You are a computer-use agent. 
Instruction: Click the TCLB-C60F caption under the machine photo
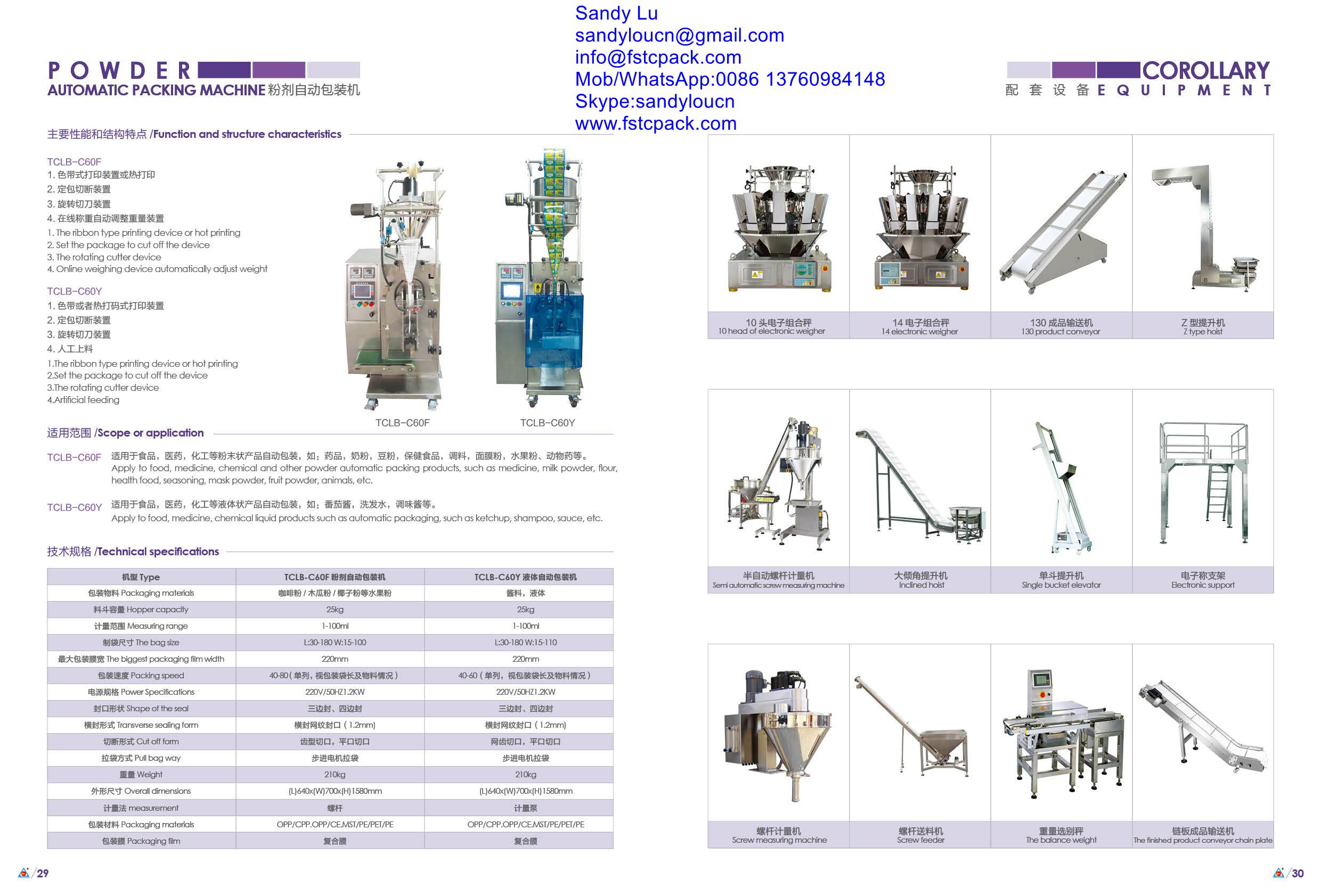pos(403,423)
